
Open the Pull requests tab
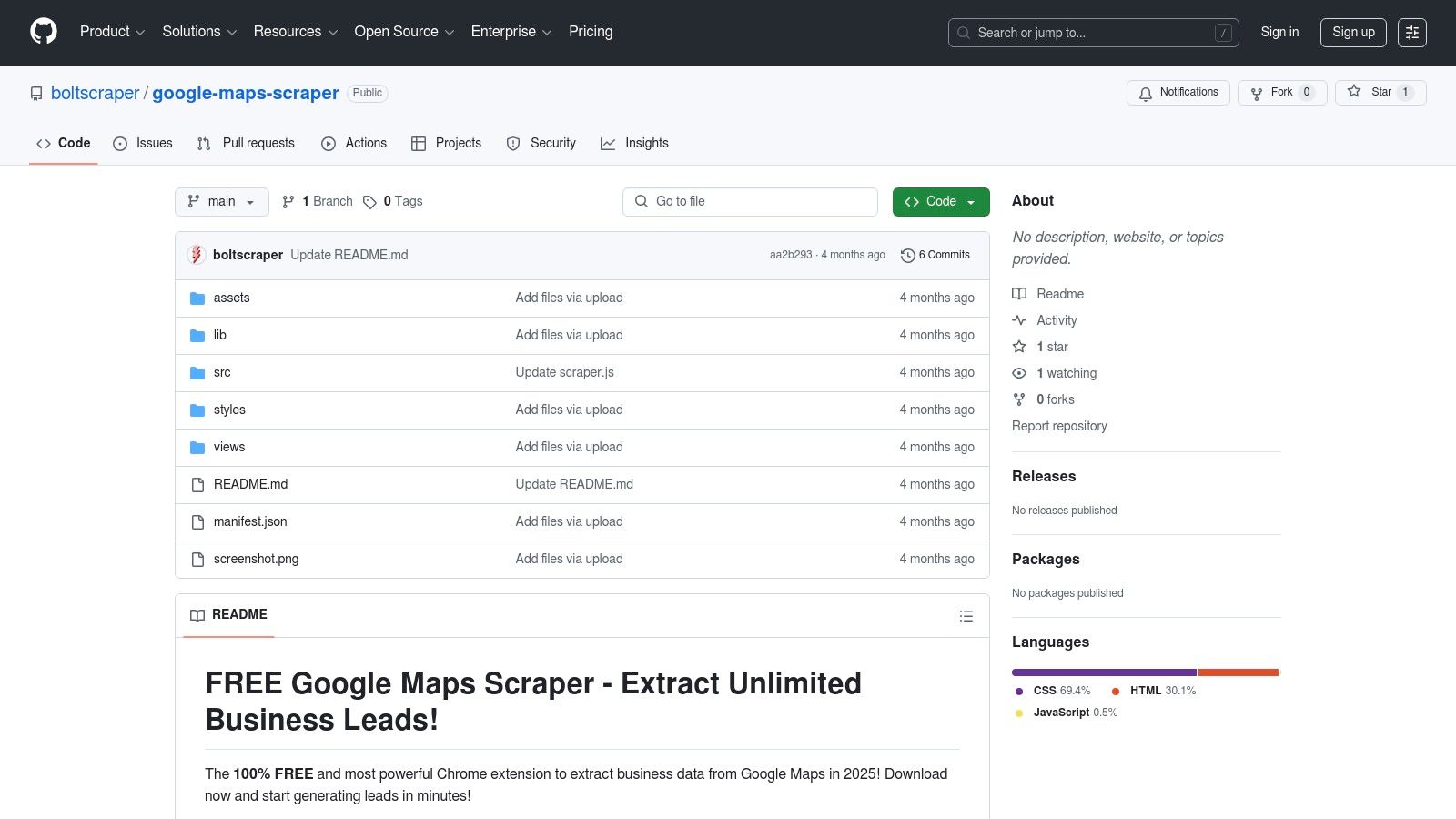point(246,143)
